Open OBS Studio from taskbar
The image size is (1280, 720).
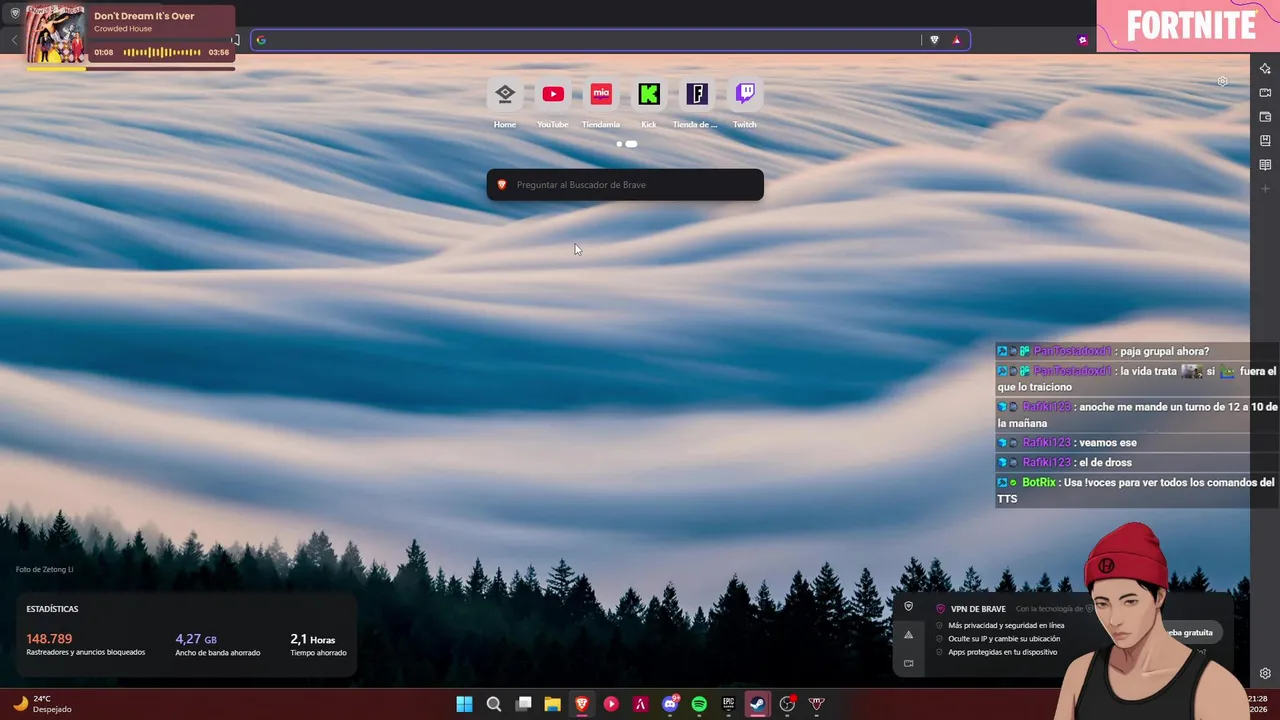(x=787, y=704)
